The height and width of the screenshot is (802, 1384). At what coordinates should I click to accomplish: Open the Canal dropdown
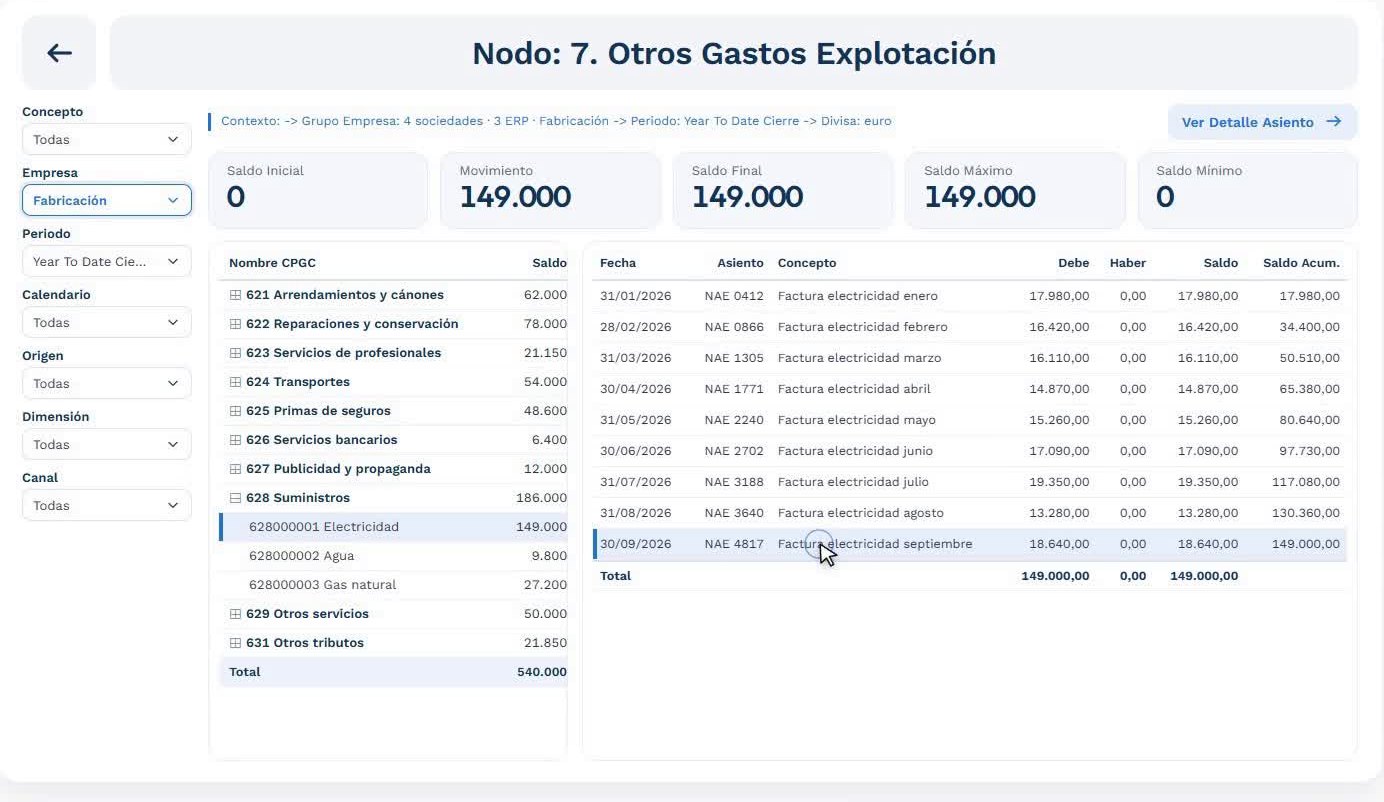tap(106, 505)
